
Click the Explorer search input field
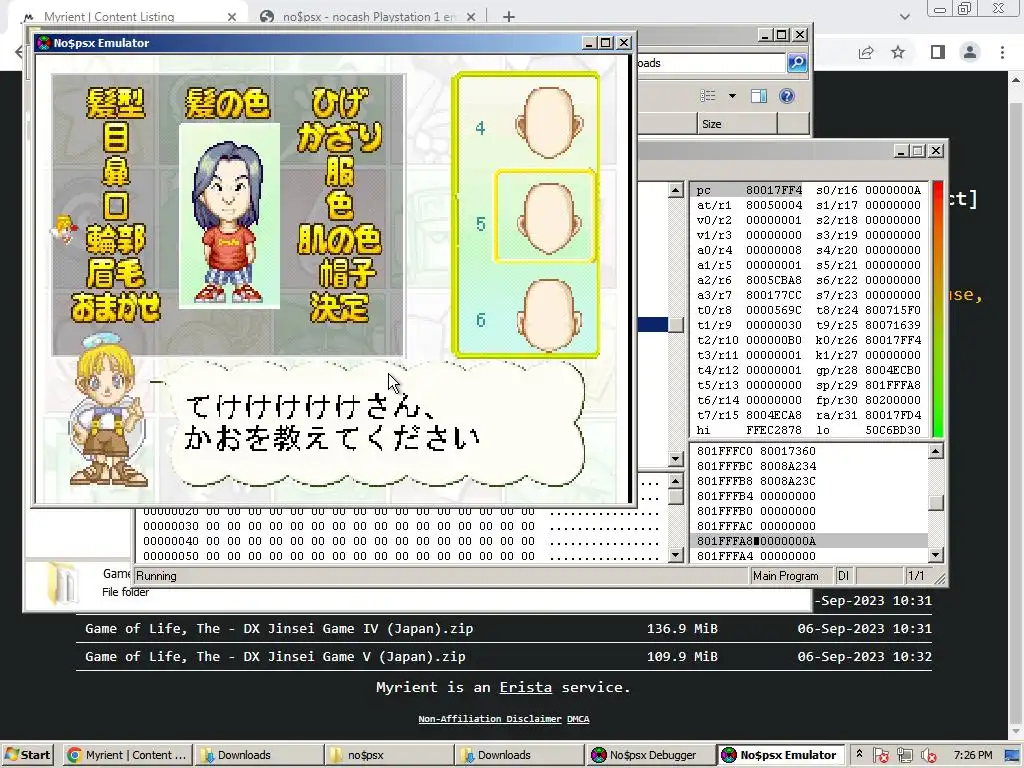coord(711,63)
